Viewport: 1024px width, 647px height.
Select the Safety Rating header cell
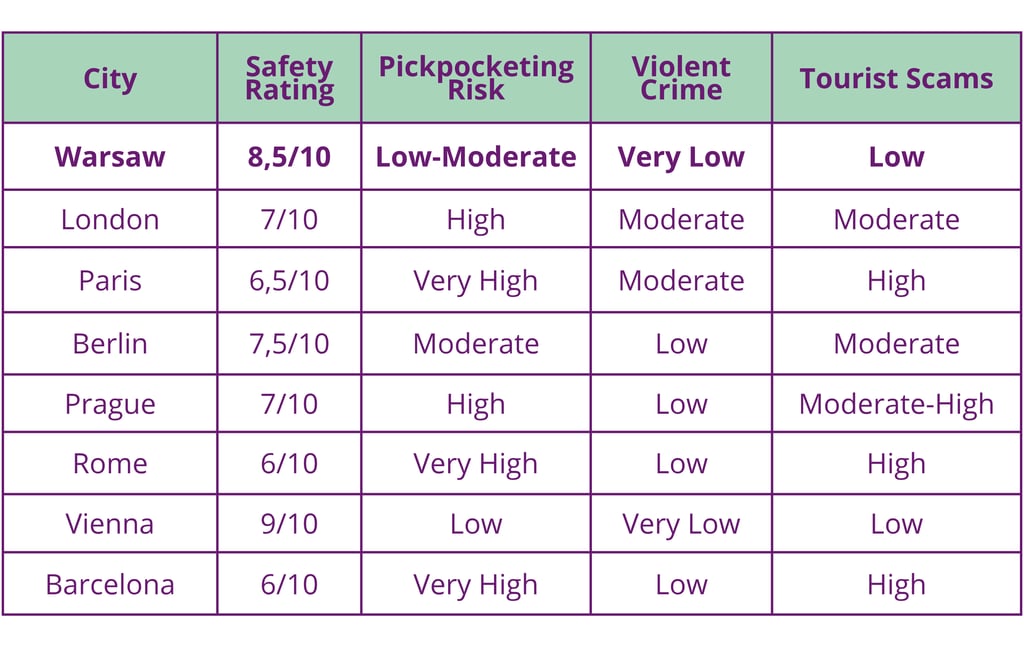[x=289, y=78]
